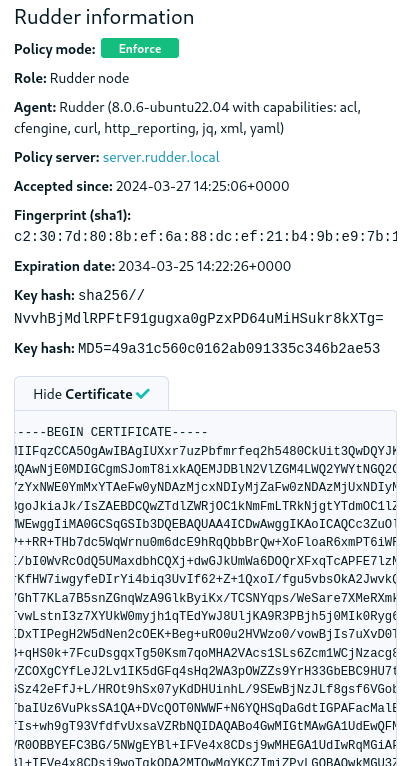Click the Policy server label
Image resolution: width=420 pixels, height=766 pixels.
click(x=57, y=157)
